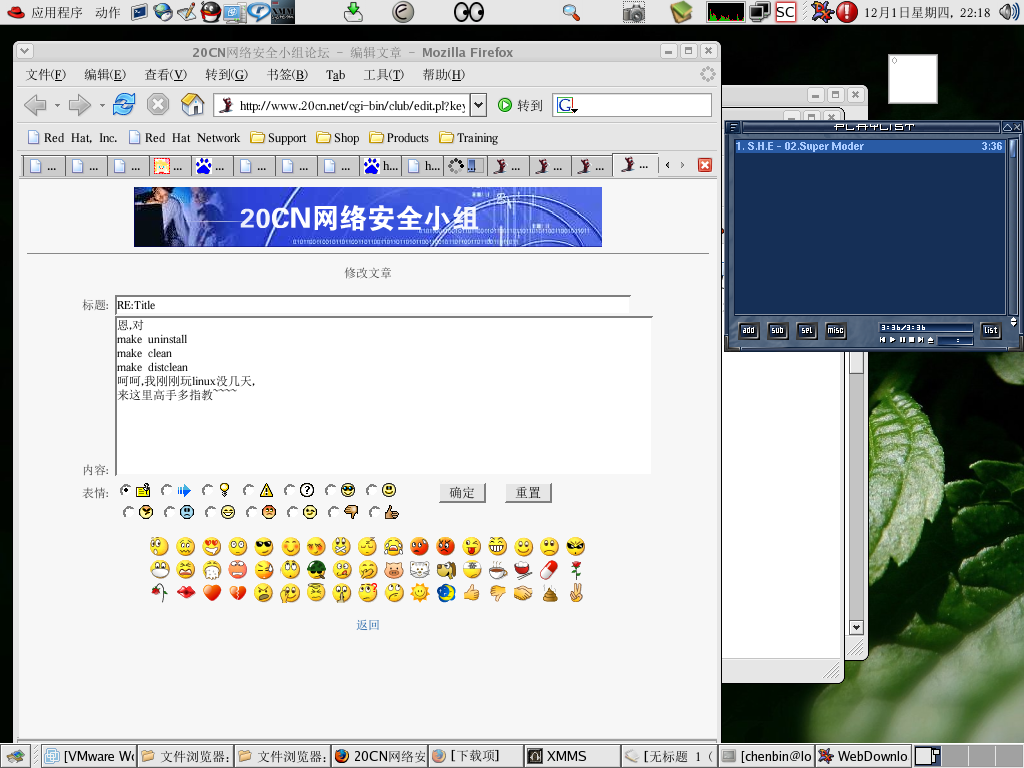
Task: Click the 确定 submit button
Action: [x=462, y=492]
